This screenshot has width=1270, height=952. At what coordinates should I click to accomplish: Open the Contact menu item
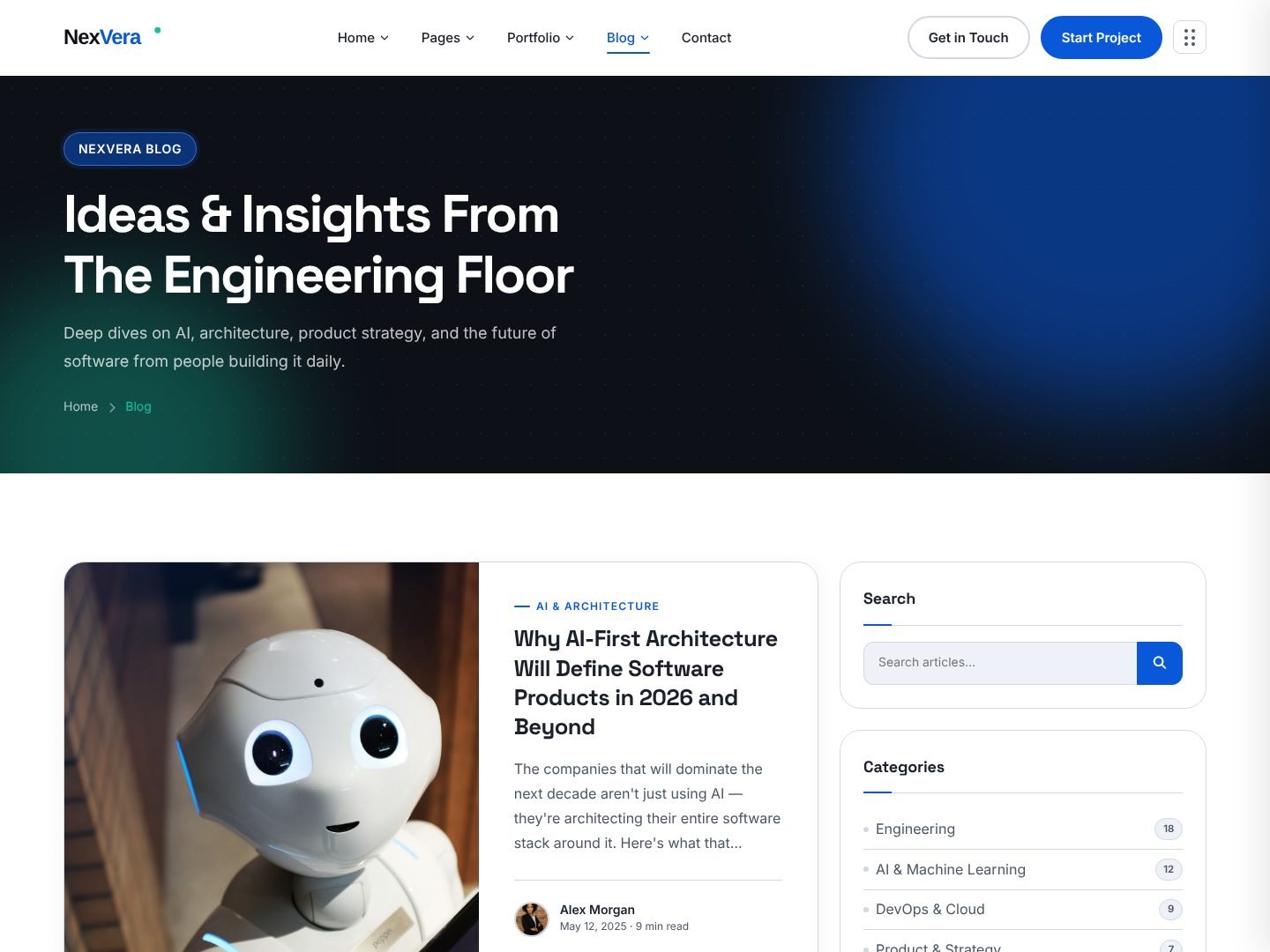pyautogui.click(x=706, y=37)
